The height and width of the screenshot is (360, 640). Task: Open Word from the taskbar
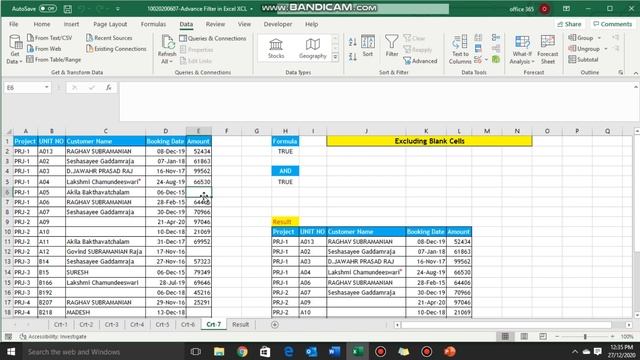pos(334,351)
